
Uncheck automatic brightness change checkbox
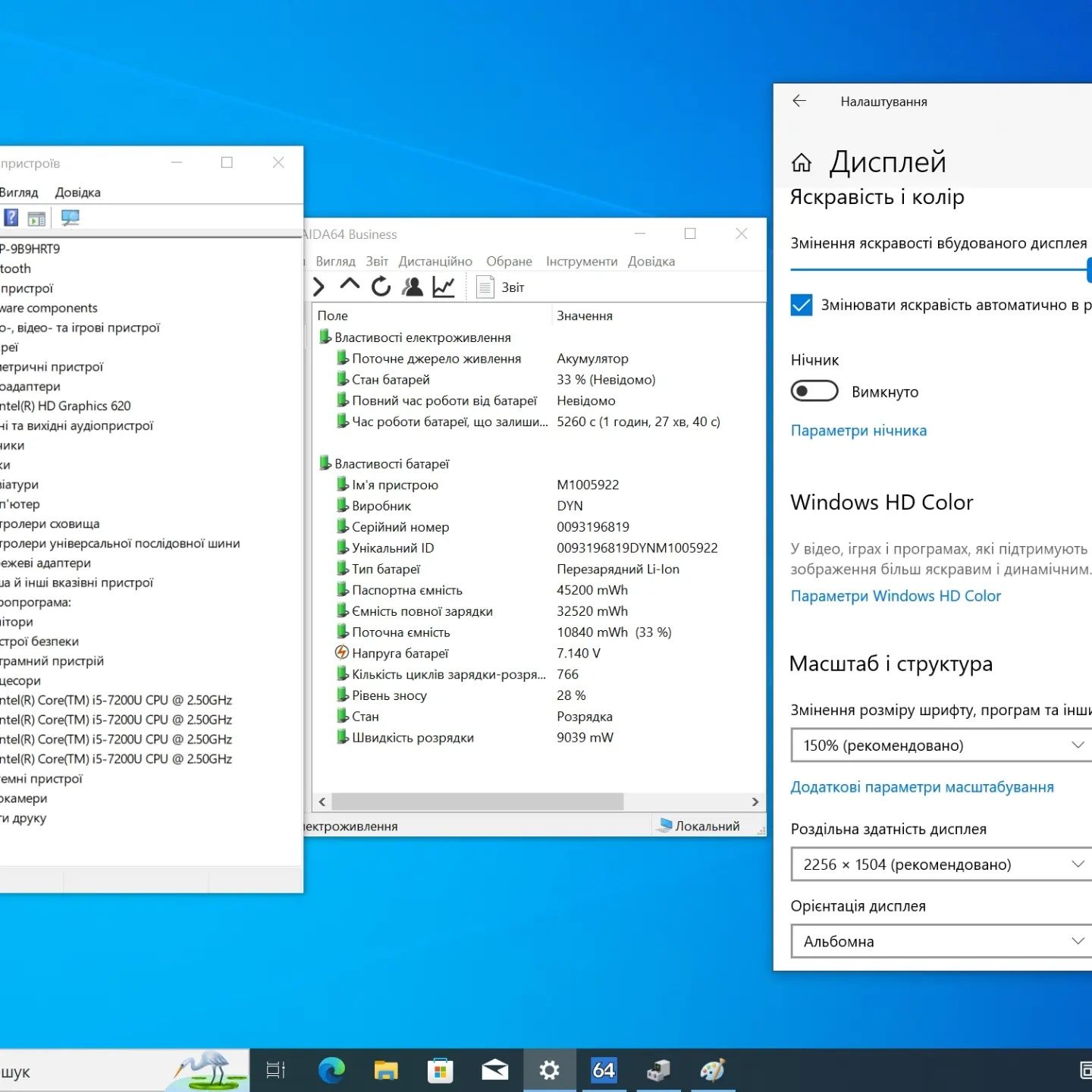click(x=802, y=305)
